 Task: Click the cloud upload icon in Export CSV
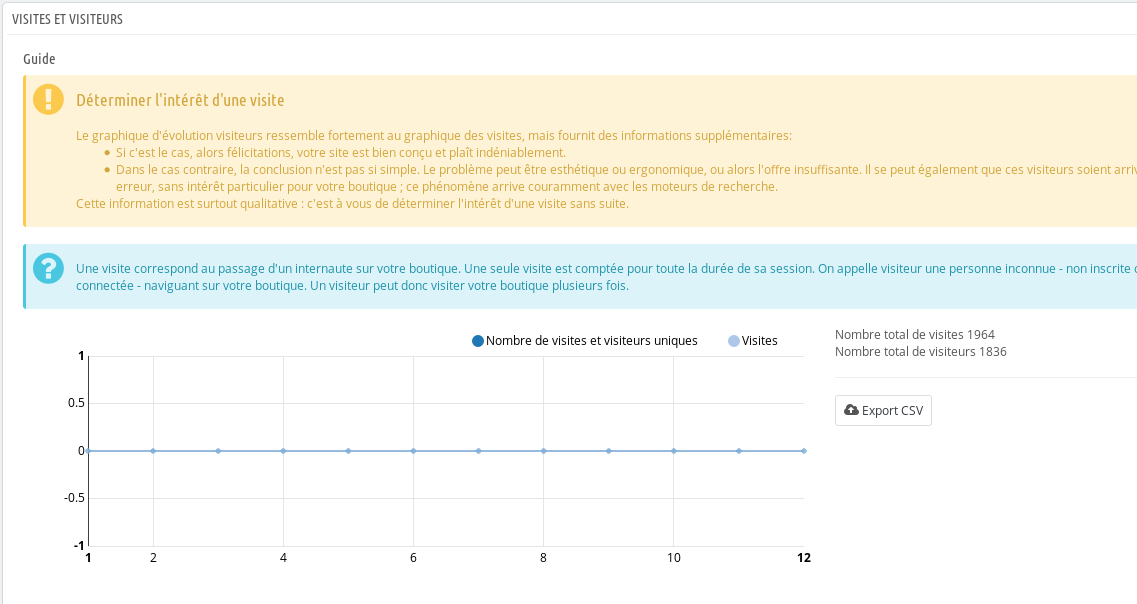coord(851,410)
